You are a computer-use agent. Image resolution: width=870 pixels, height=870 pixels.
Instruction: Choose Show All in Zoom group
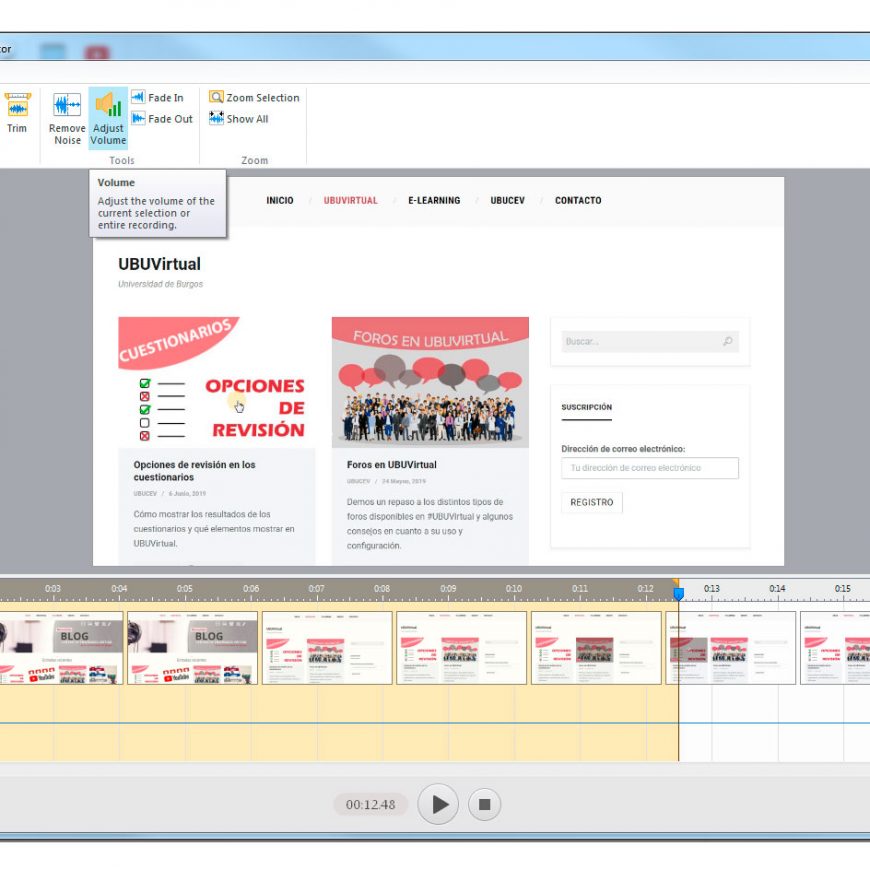(x=239, y=119)
